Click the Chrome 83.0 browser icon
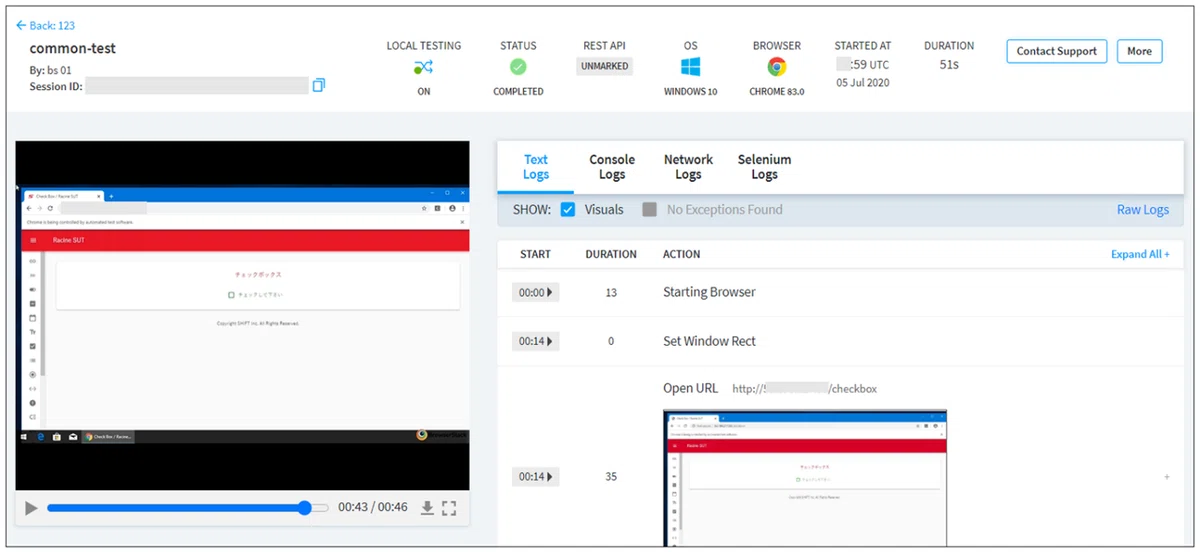 777,67
